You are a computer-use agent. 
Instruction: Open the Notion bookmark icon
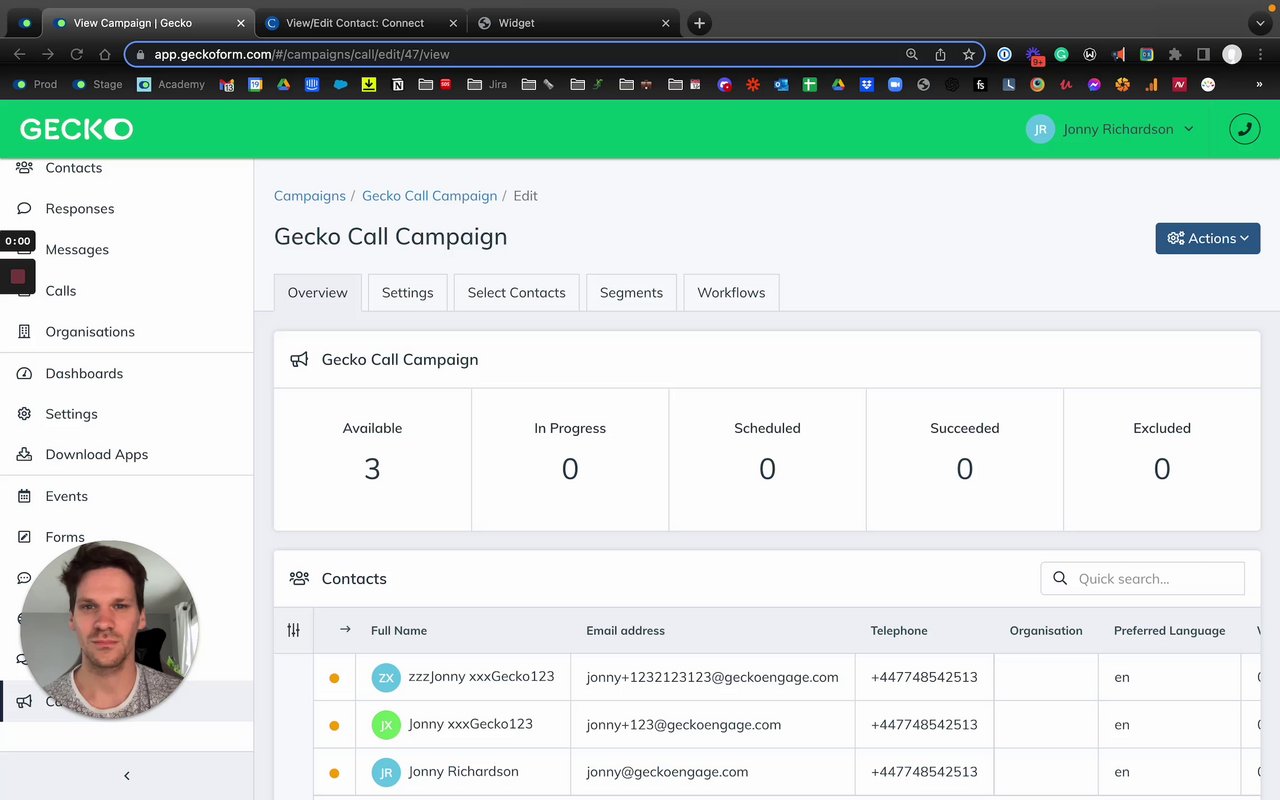coord(398,84)
